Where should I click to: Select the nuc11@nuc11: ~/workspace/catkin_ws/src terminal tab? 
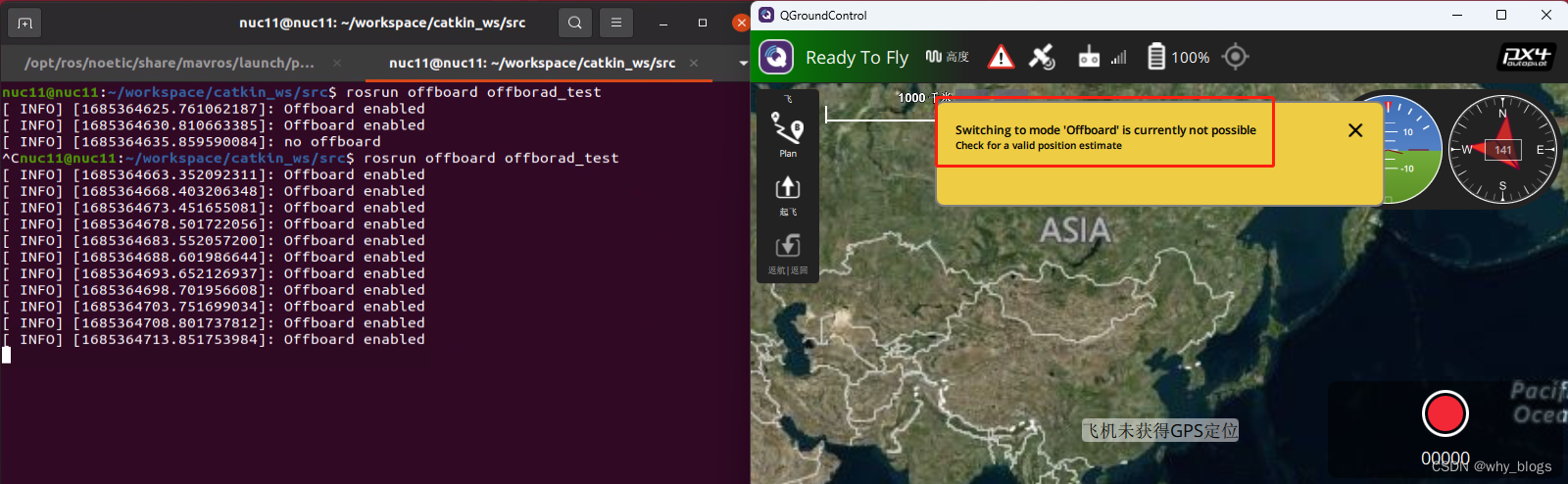click(532, 63)
